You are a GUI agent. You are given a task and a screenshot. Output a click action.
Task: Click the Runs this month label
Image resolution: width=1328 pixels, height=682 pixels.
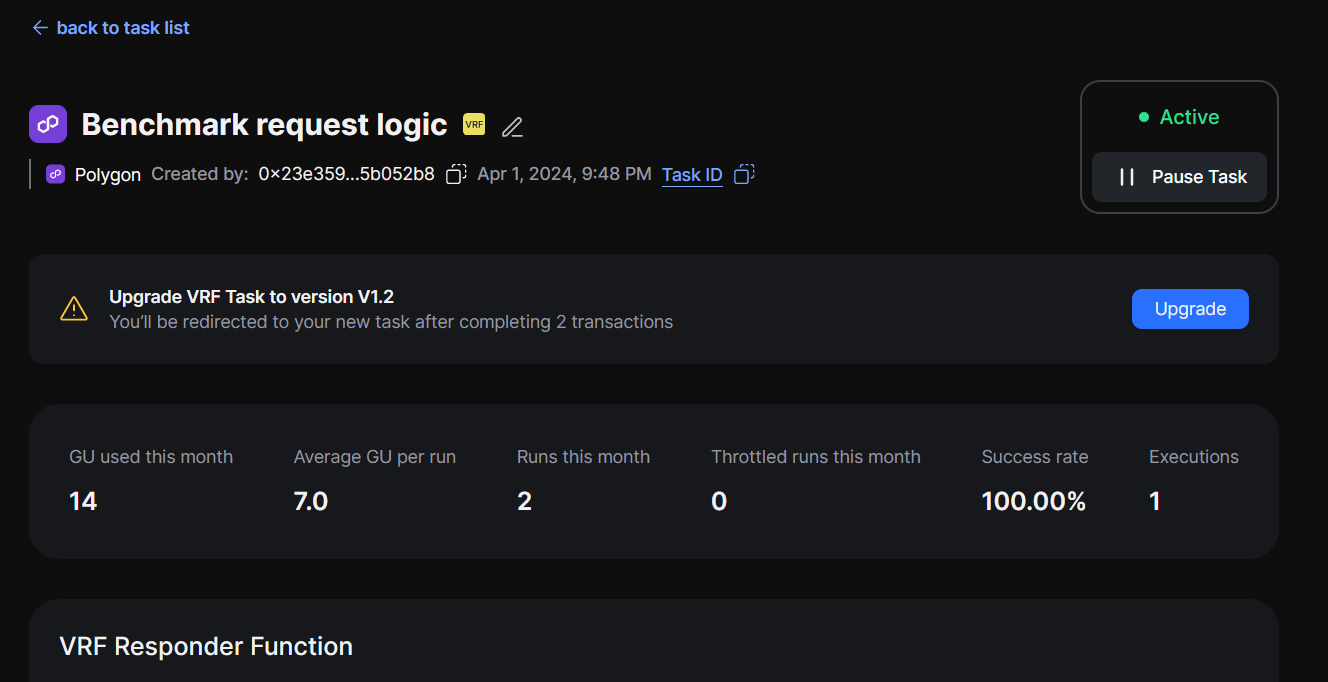583,457
